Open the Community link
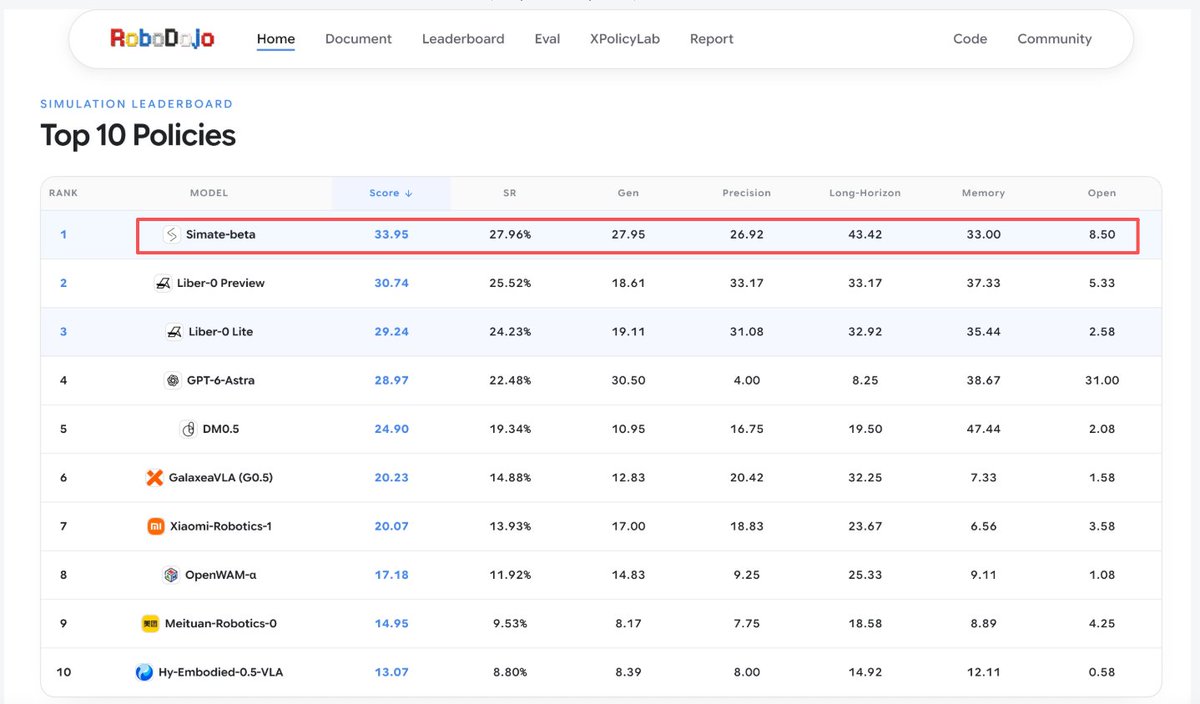The height and width of the screenshot is (704, 1200). (1054, 39)
